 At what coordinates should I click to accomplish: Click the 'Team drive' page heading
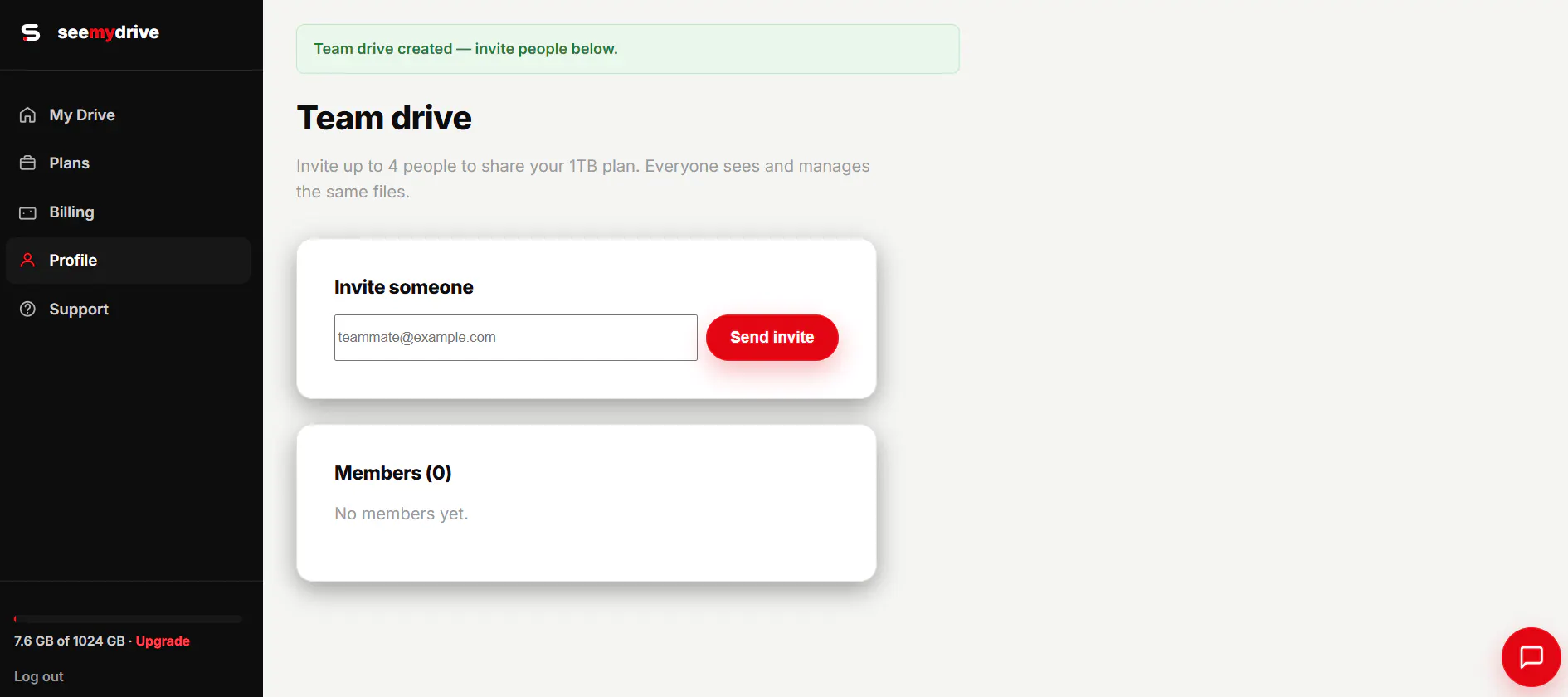[x=384, y=118]
